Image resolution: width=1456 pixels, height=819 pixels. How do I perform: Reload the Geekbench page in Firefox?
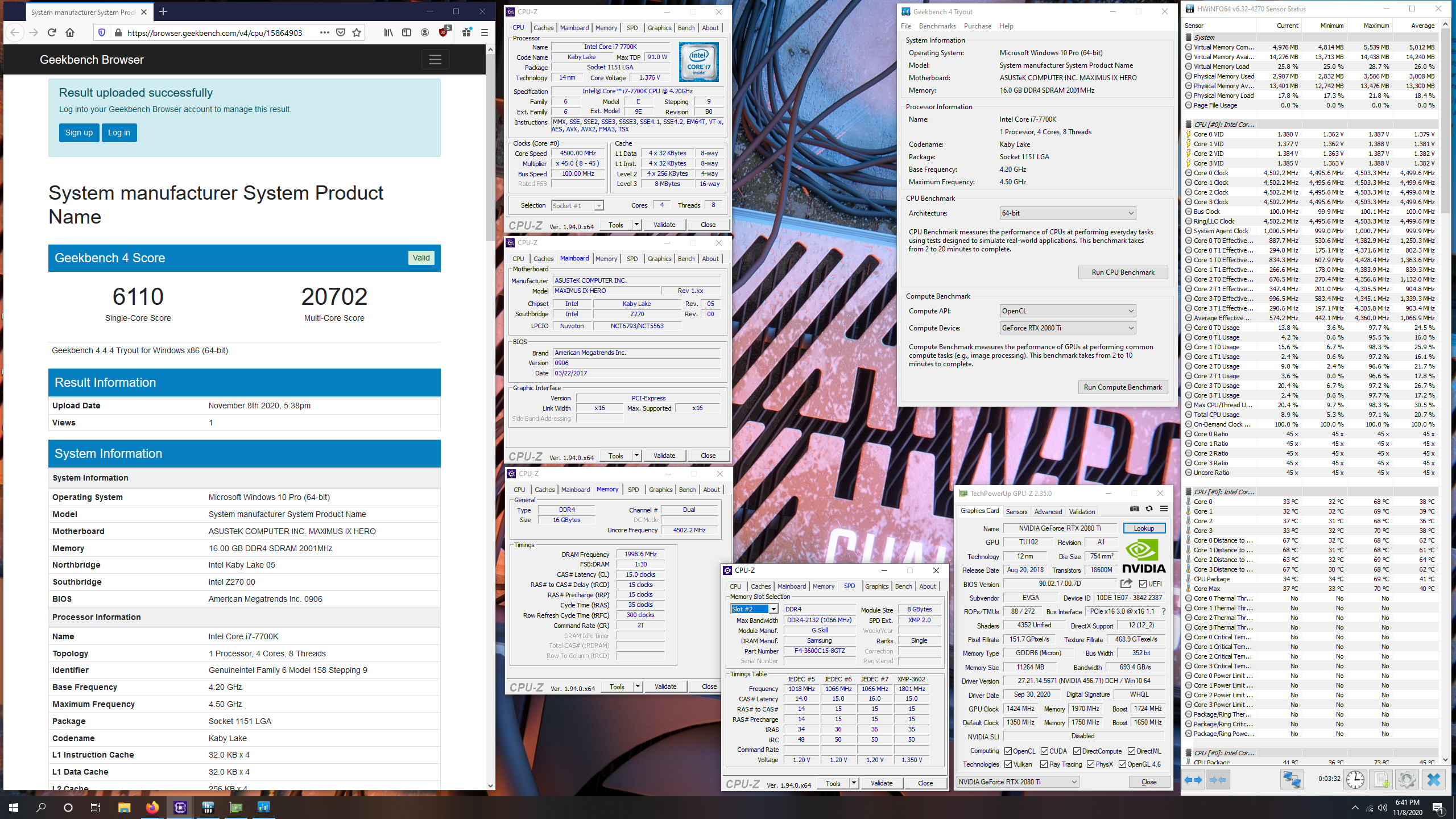click(x=52, y=32)
